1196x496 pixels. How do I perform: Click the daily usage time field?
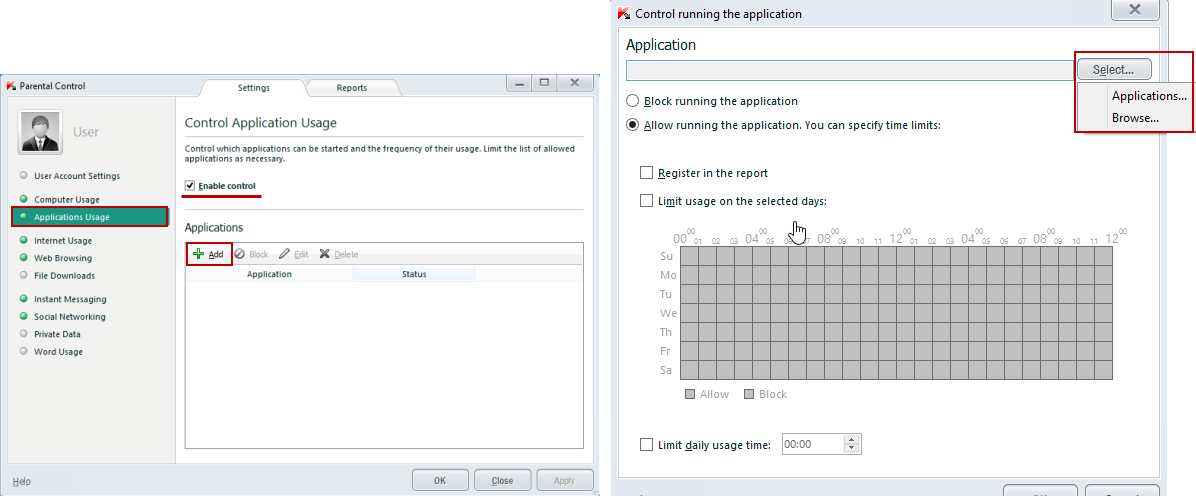(x=813, y=444)
